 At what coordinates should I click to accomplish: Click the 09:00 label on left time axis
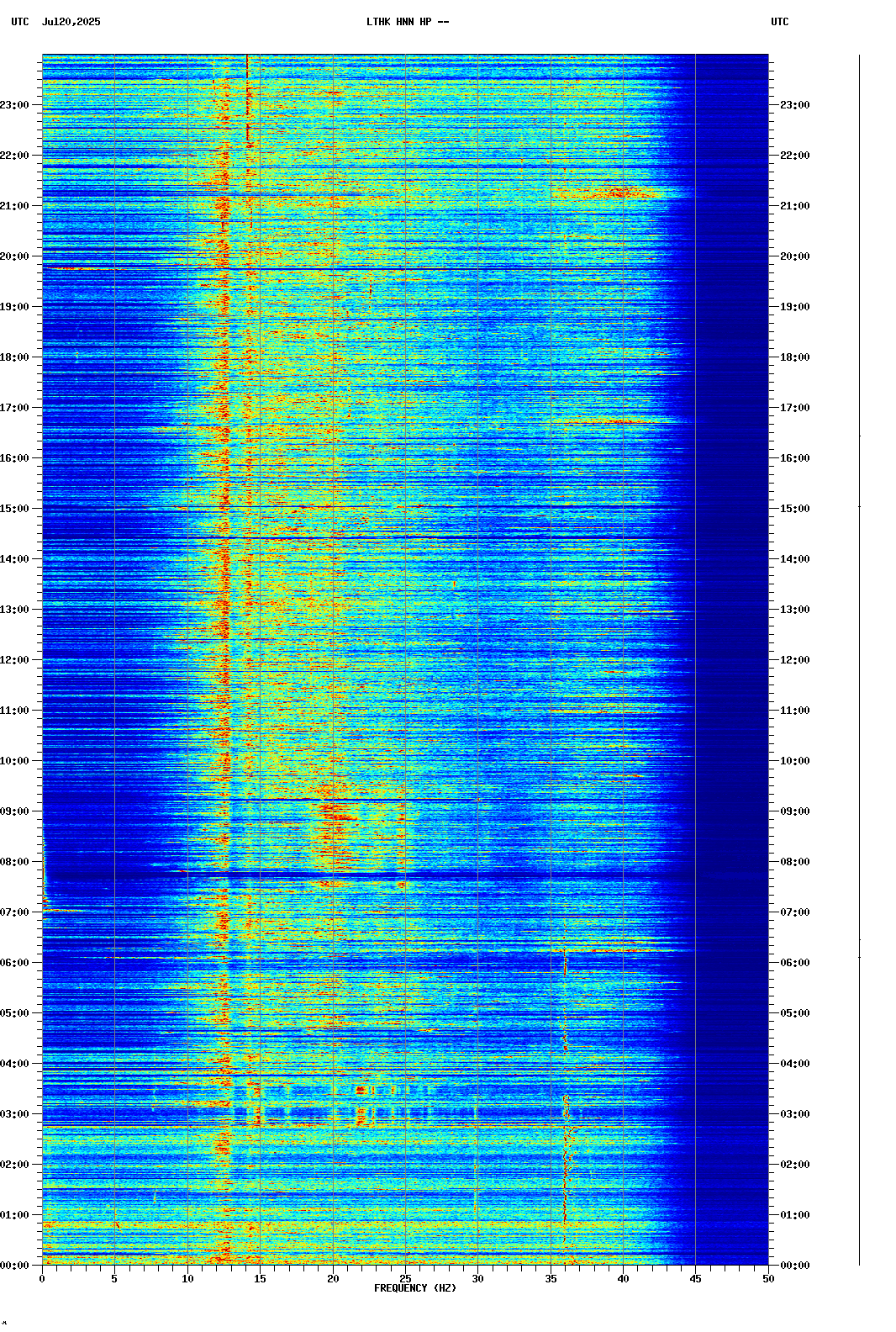click(14, 811)
